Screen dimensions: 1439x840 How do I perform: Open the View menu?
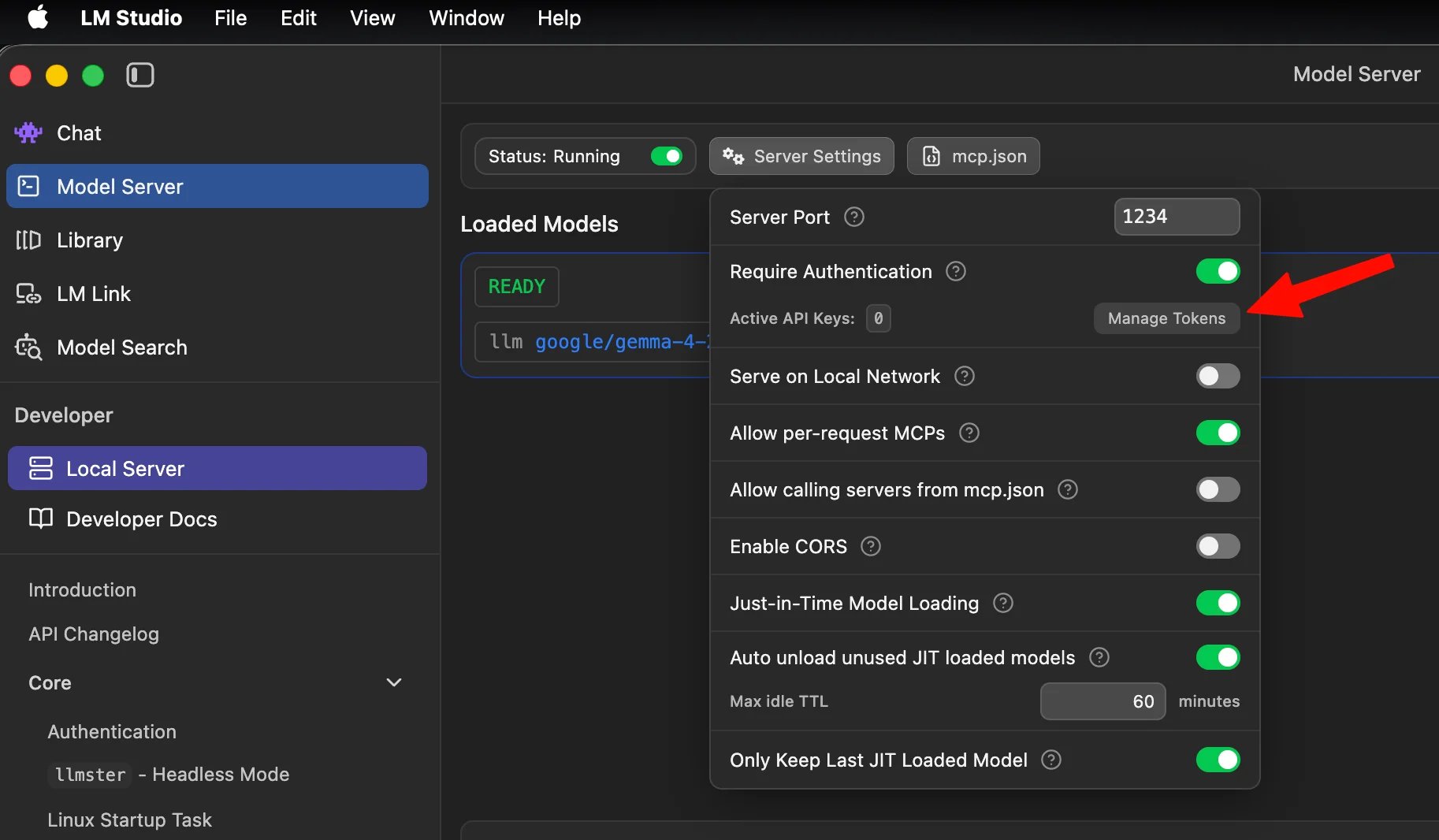click(x=372, y=17)
